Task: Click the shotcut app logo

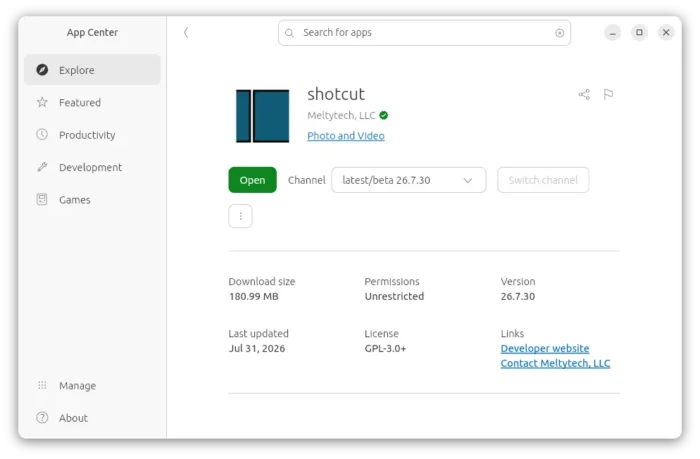Action: 262,116
